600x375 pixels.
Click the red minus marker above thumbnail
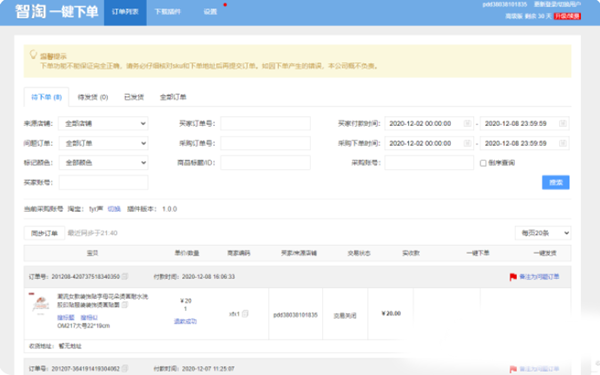point(31,294)
